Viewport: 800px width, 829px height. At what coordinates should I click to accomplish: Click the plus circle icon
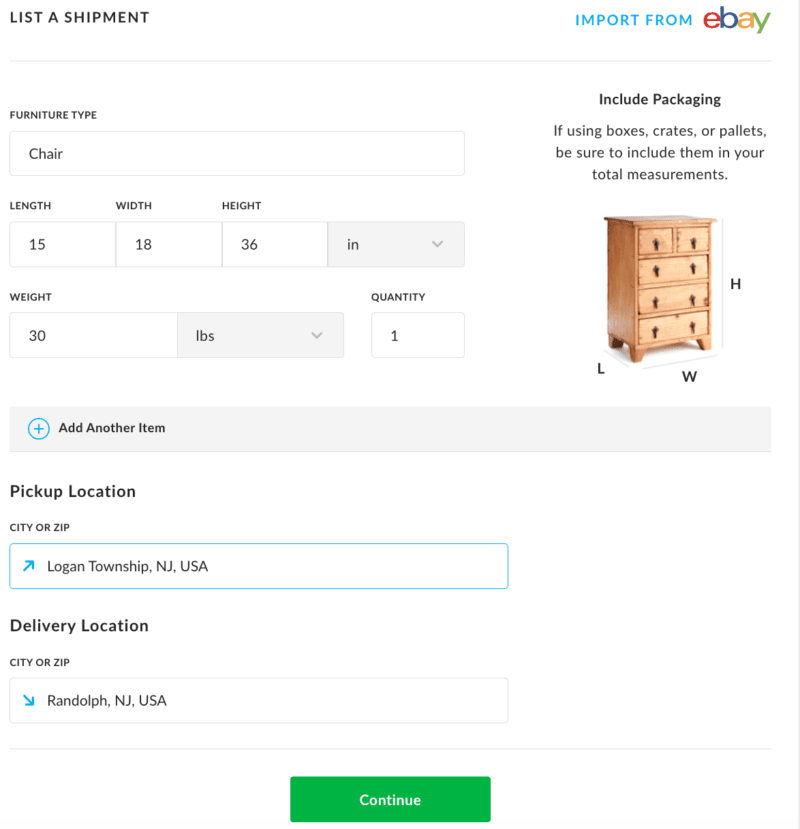(x=38, y=428)
